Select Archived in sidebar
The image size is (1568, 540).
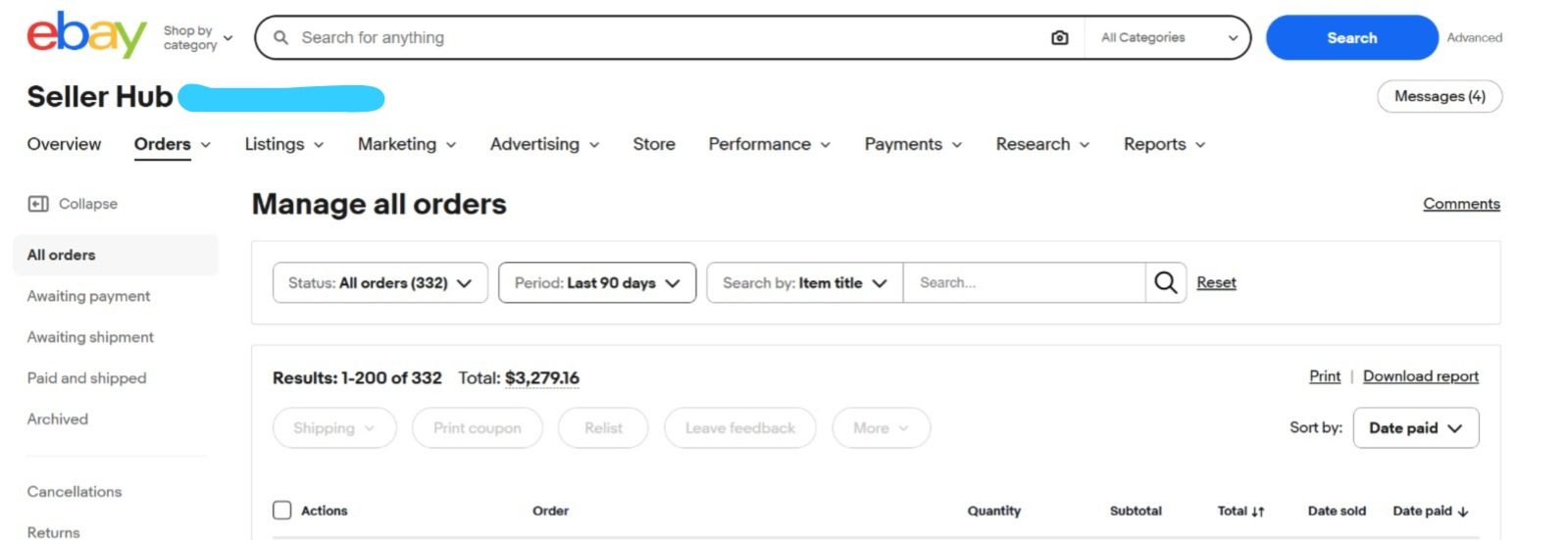pyautogui.click(x=58, y=419)
